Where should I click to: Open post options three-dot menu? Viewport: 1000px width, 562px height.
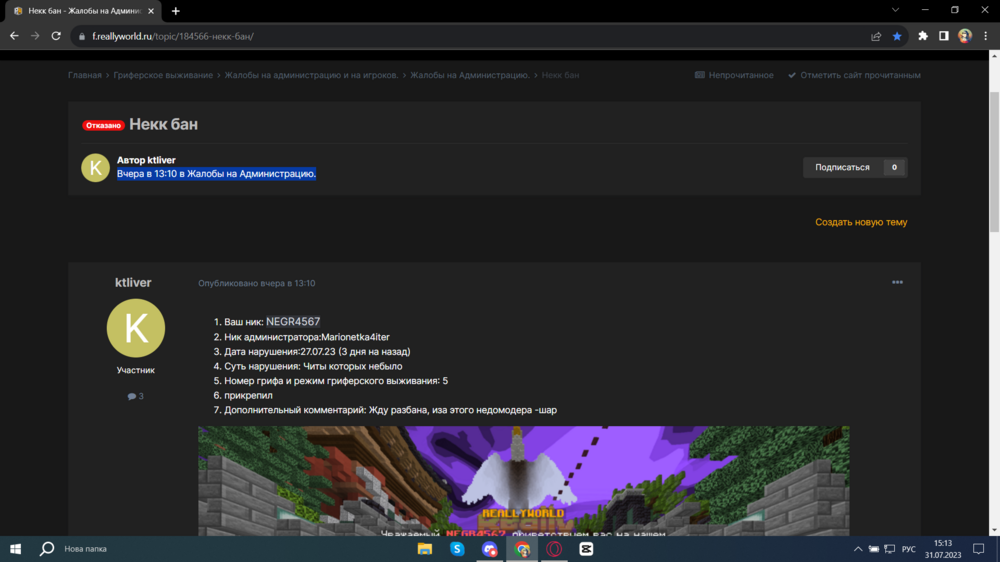point(897,282)
